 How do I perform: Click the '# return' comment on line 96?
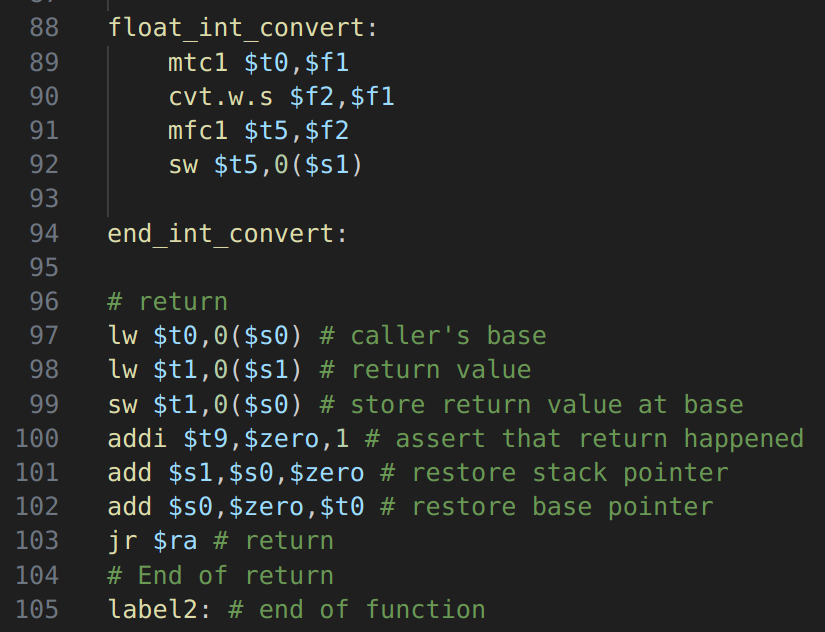168,302
